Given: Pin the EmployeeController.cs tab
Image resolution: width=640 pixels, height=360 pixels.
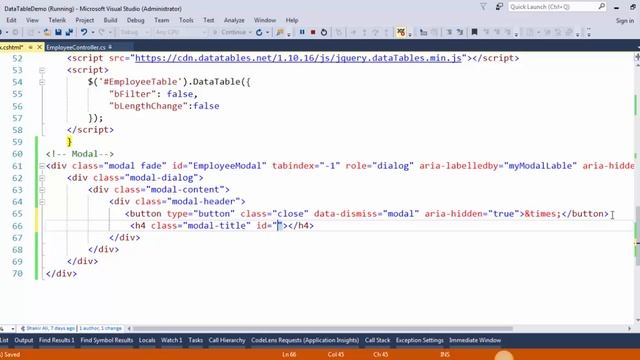Looking at the screenshot, I should pyautogui.click(x=110, y=47).
